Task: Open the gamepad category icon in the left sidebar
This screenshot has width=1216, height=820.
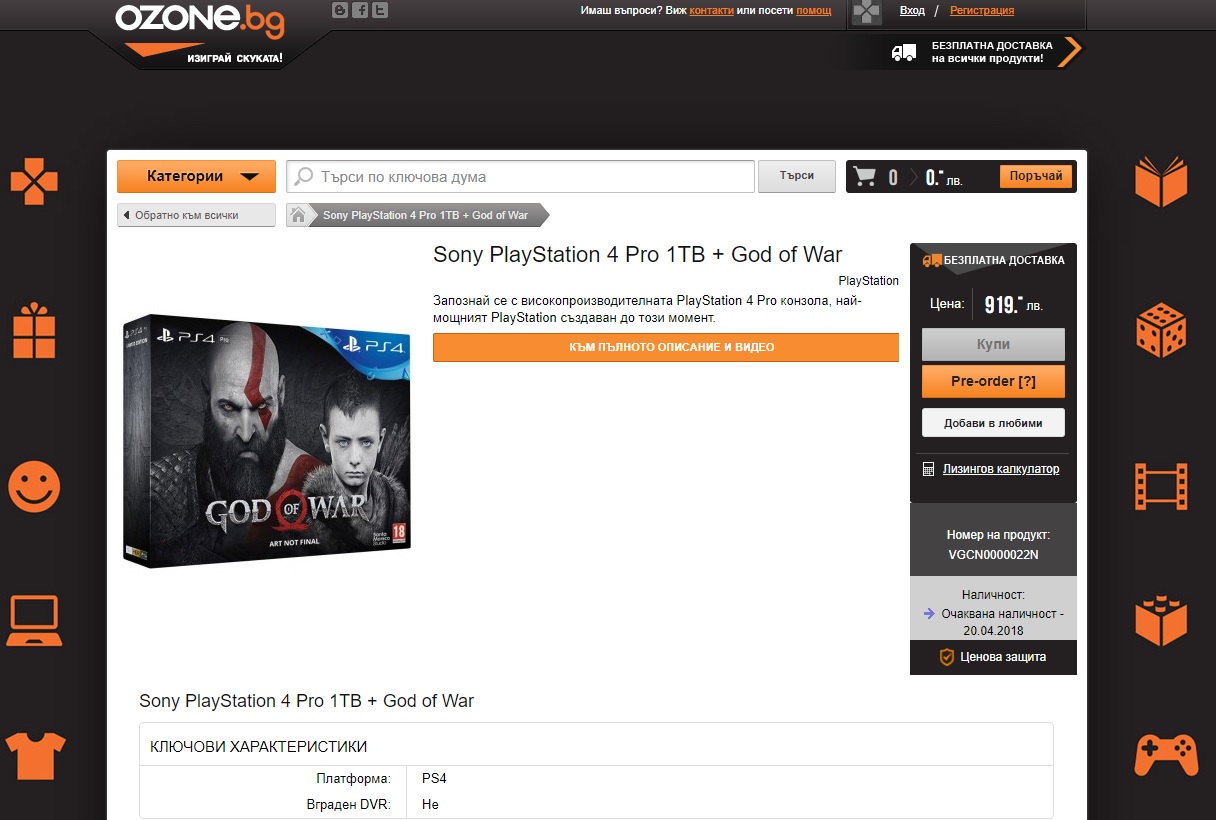Action: [x=34, y=182]
